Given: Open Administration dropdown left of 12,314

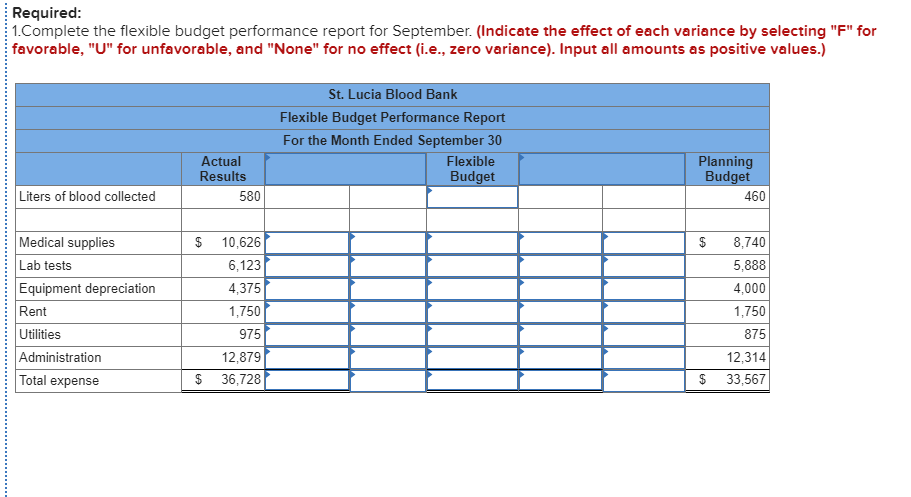Looking at the screenshot, I should (644, 358).
